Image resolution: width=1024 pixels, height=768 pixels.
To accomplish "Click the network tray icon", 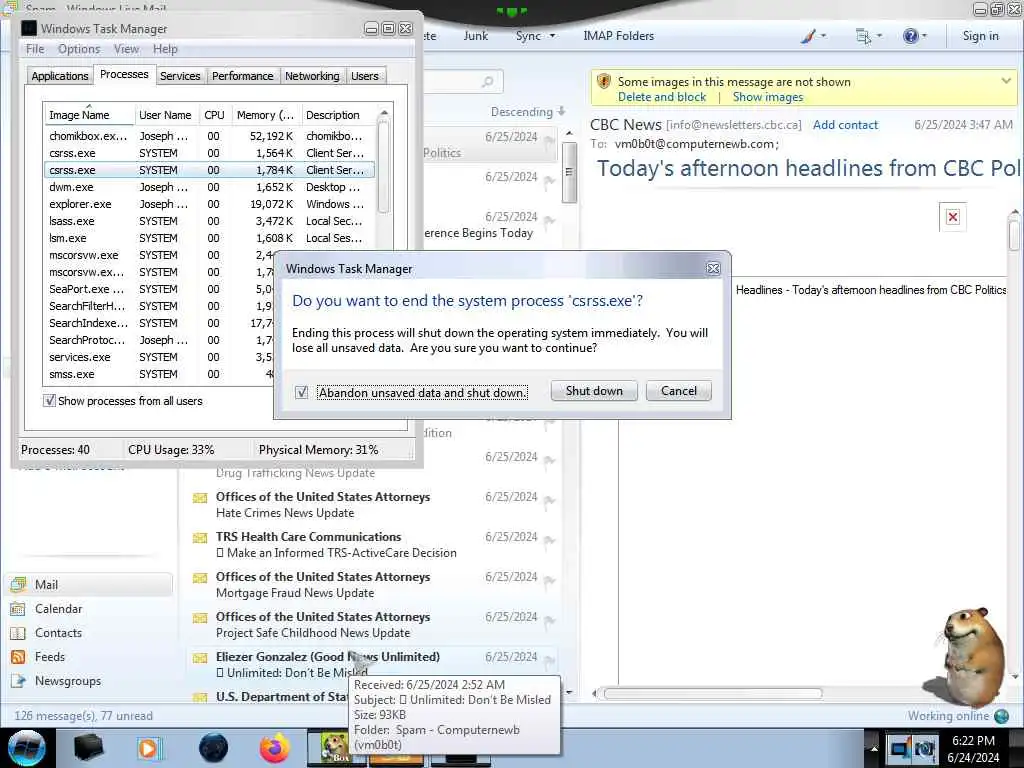I will 899,748.
